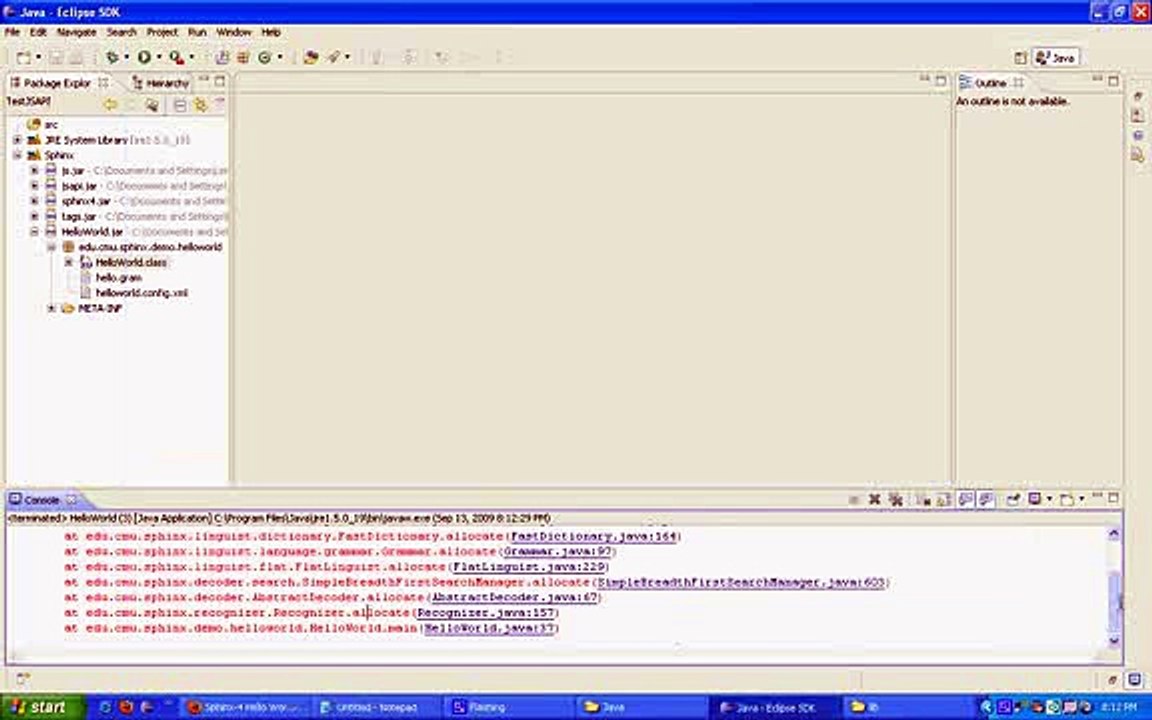
Task: Collapse the HelloWorld.jar node
Action: pyautogui.click(x=34, y=231)
